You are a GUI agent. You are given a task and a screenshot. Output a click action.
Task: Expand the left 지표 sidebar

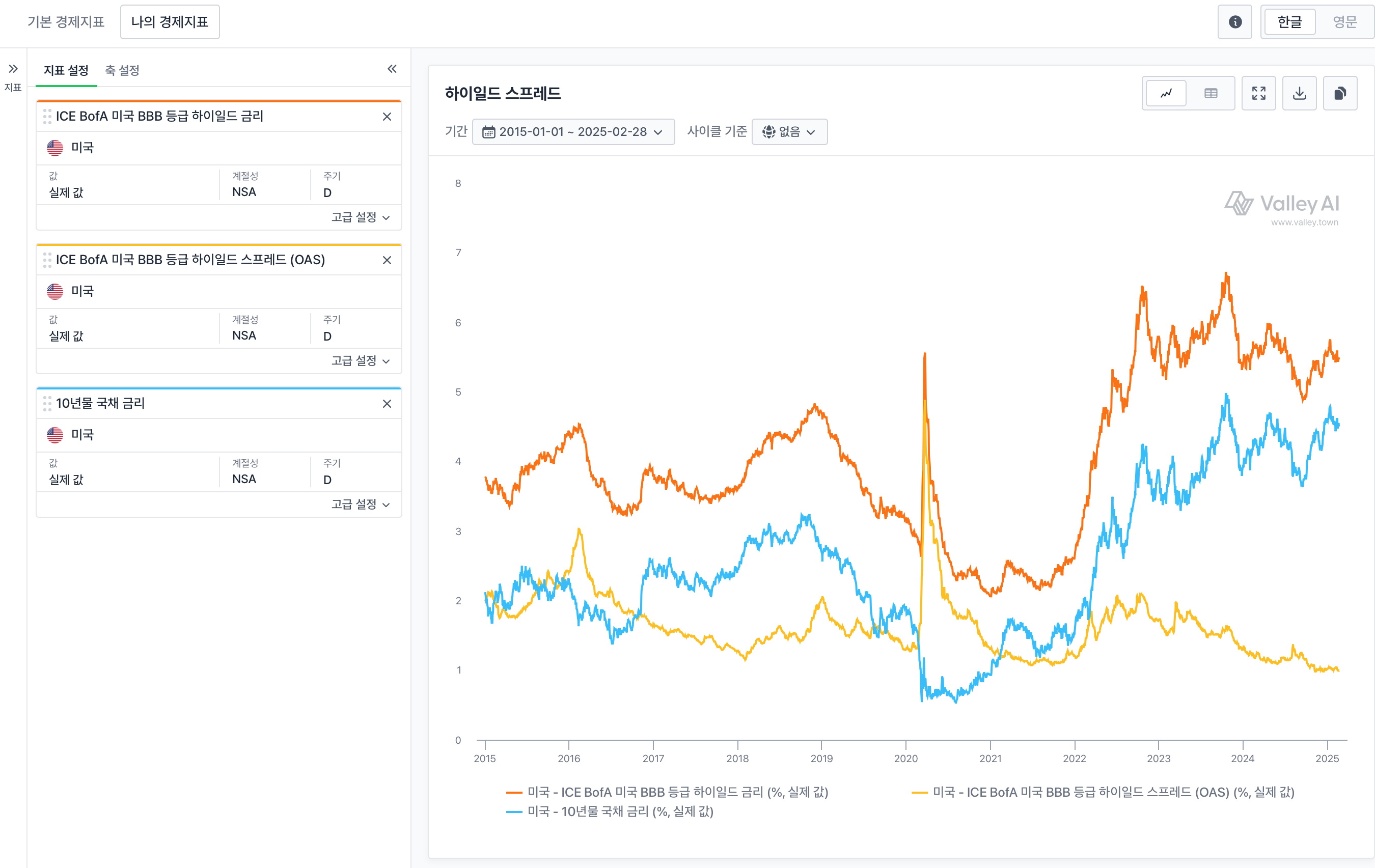[x=13, y=69]
